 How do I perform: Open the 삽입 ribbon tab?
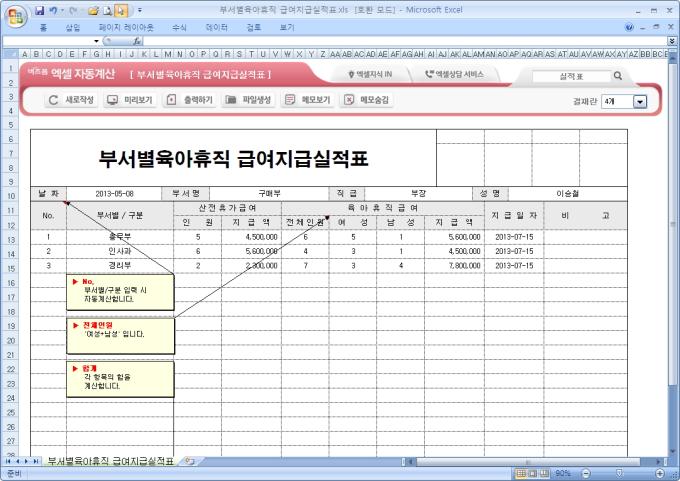(x=73, y=28)
